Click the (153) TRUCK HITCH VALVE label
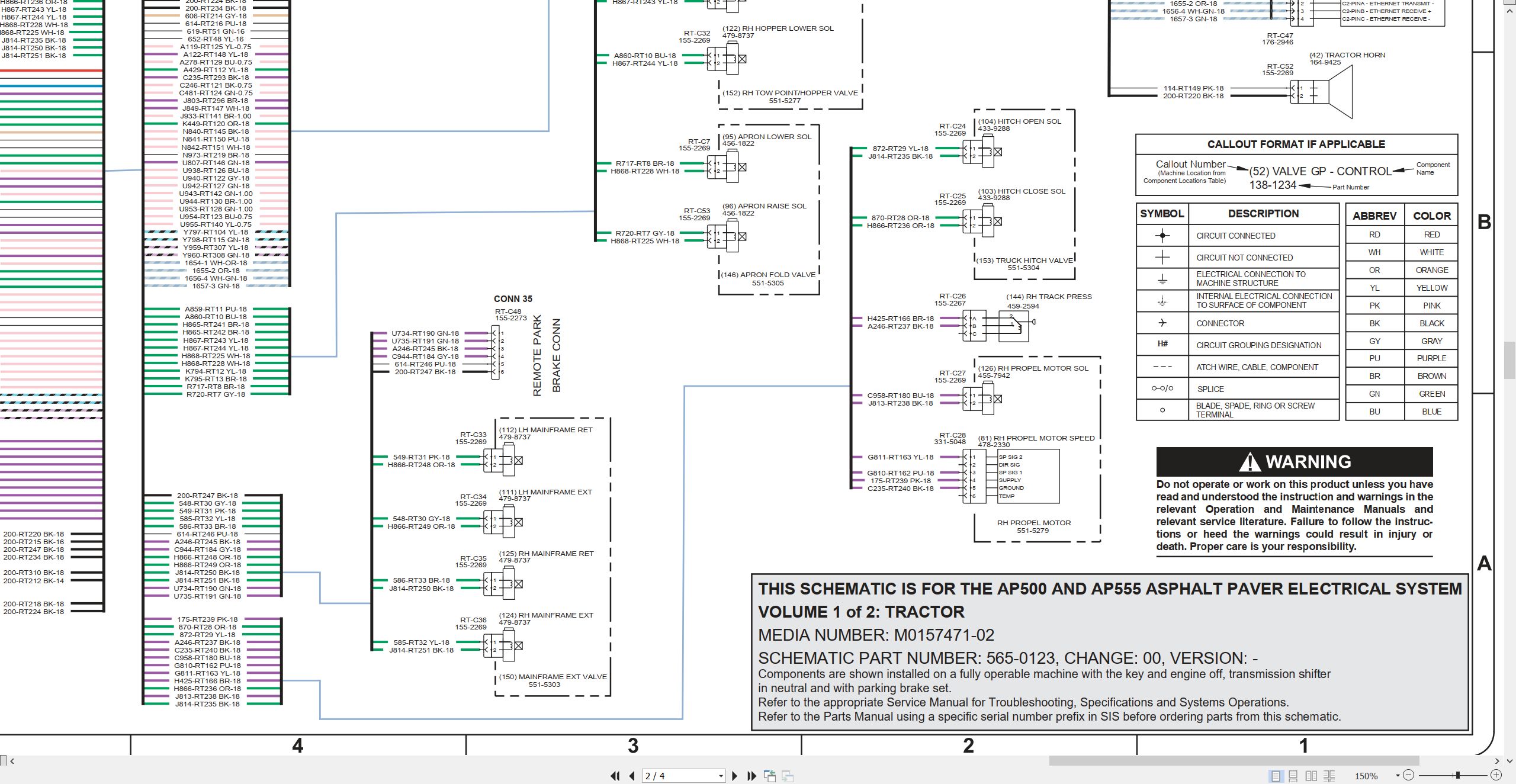Screen dimensions: 1516x784 tap(1024, 261)
